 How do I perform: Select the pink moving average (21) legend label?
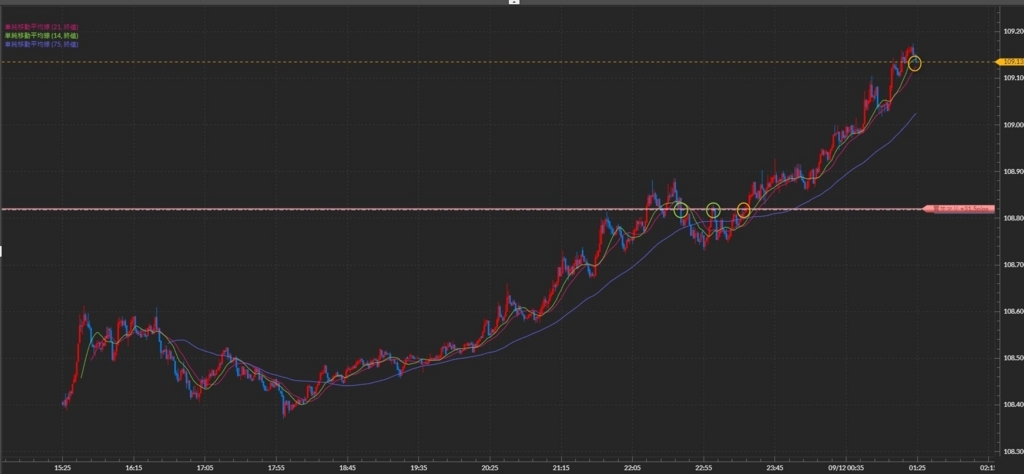point(41,27)
